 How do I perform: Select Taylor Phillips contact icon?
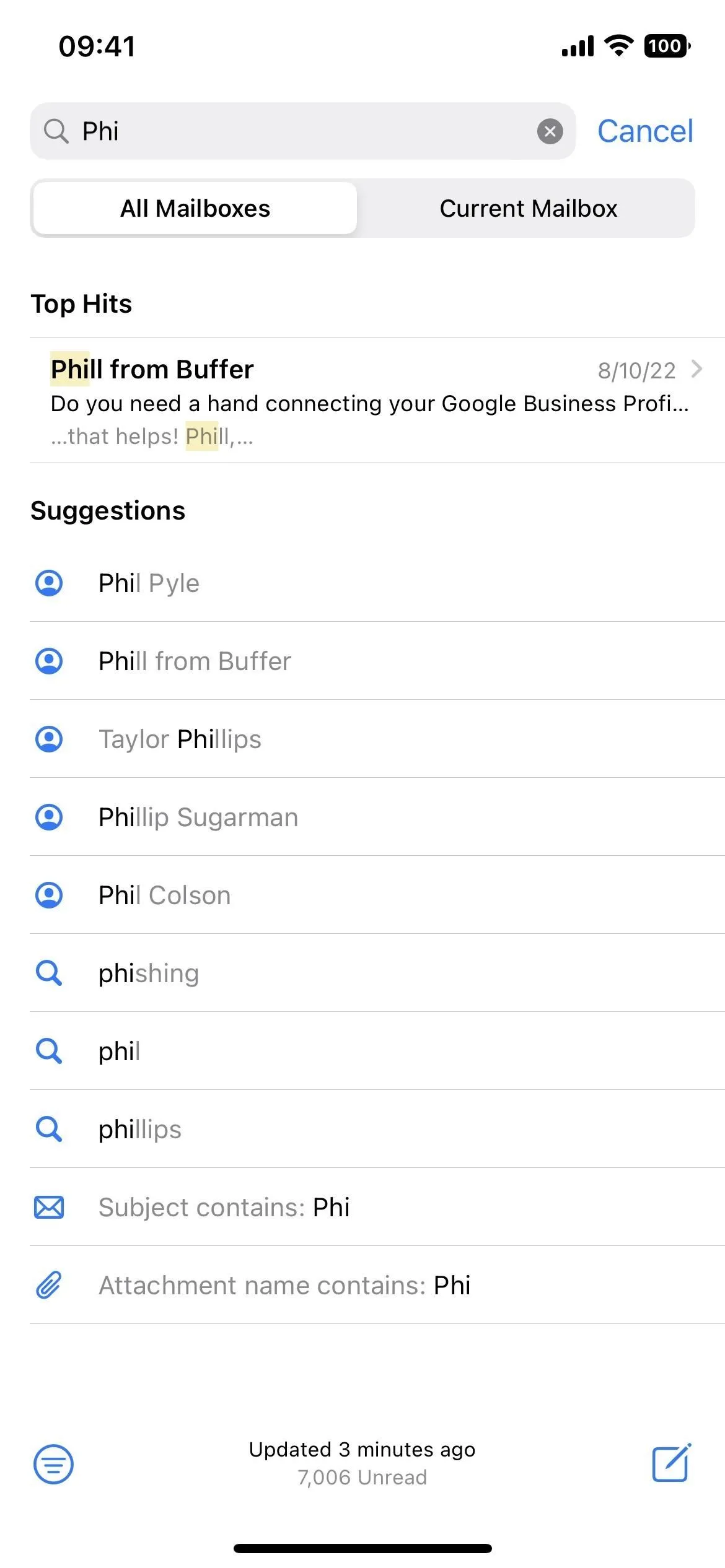pos(49,739)
